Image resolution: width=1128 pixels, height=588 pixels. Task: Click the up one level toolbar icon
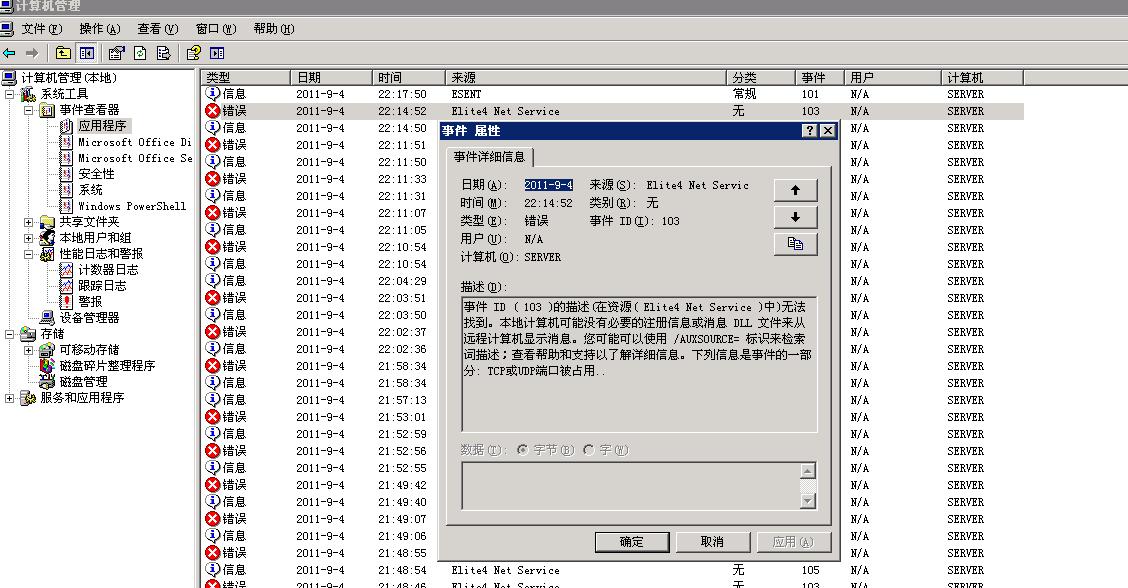tap(63, 53)
